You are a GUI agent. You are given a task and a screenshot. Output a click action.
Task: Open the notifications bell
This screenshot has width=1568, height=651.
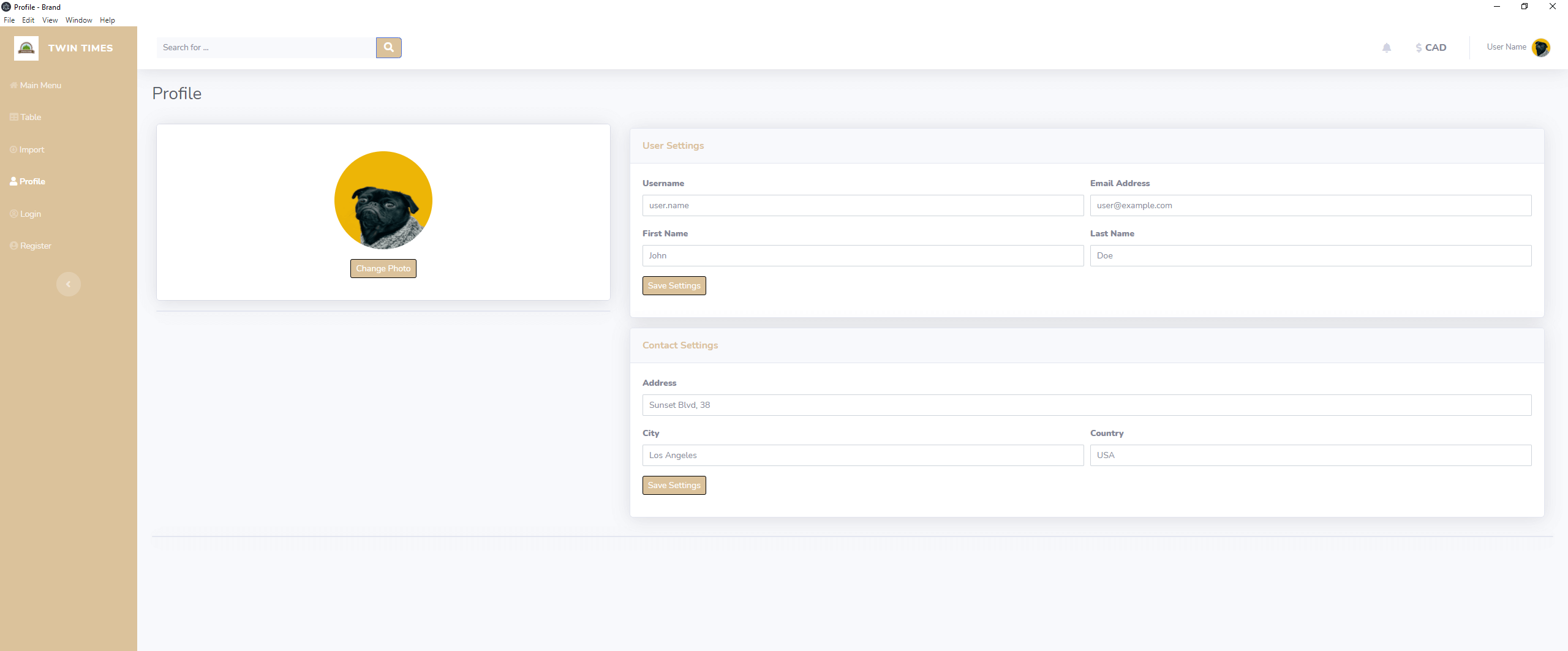(x=1387, y=48)
